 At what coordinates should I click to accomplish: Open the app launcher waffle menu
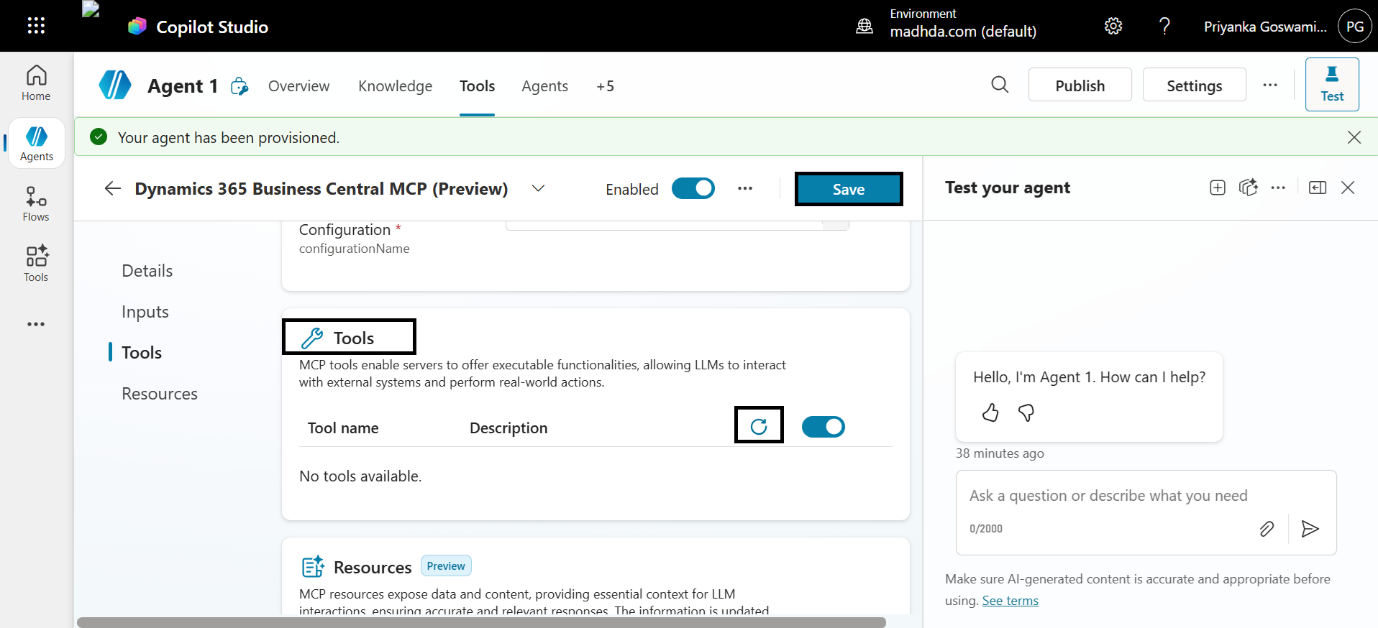[x=36, y=25]
